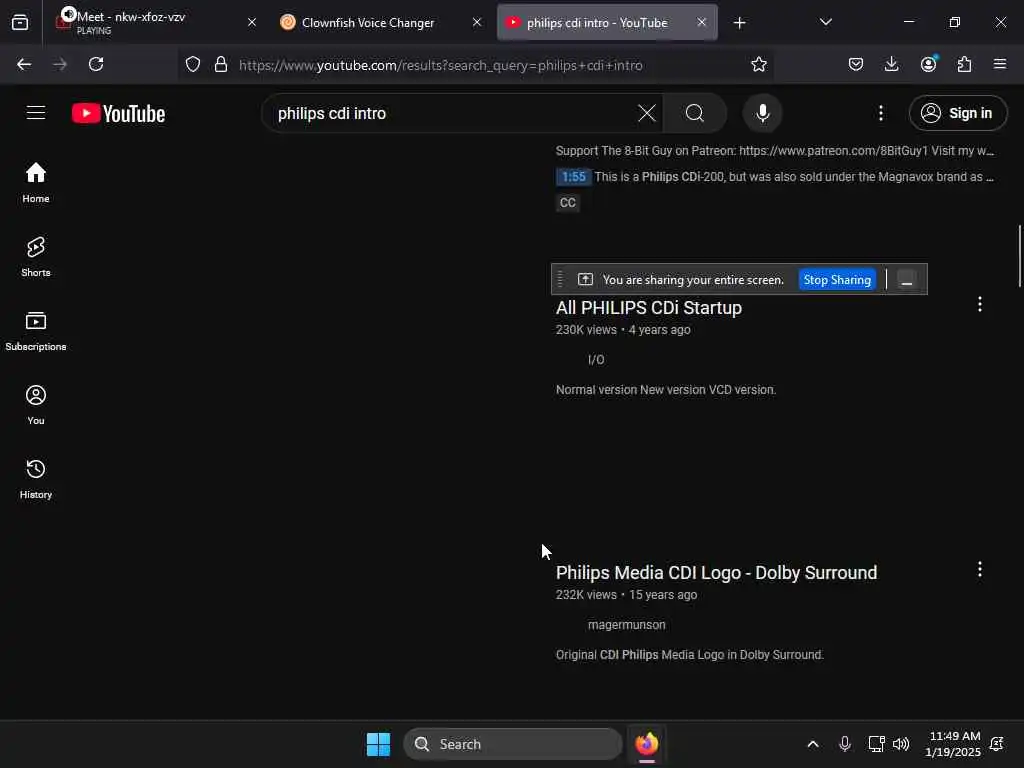This screenshot has width=1024, height=768.
Task: Open the volume speaker tray icon
Action: click(x=901, y=744)
